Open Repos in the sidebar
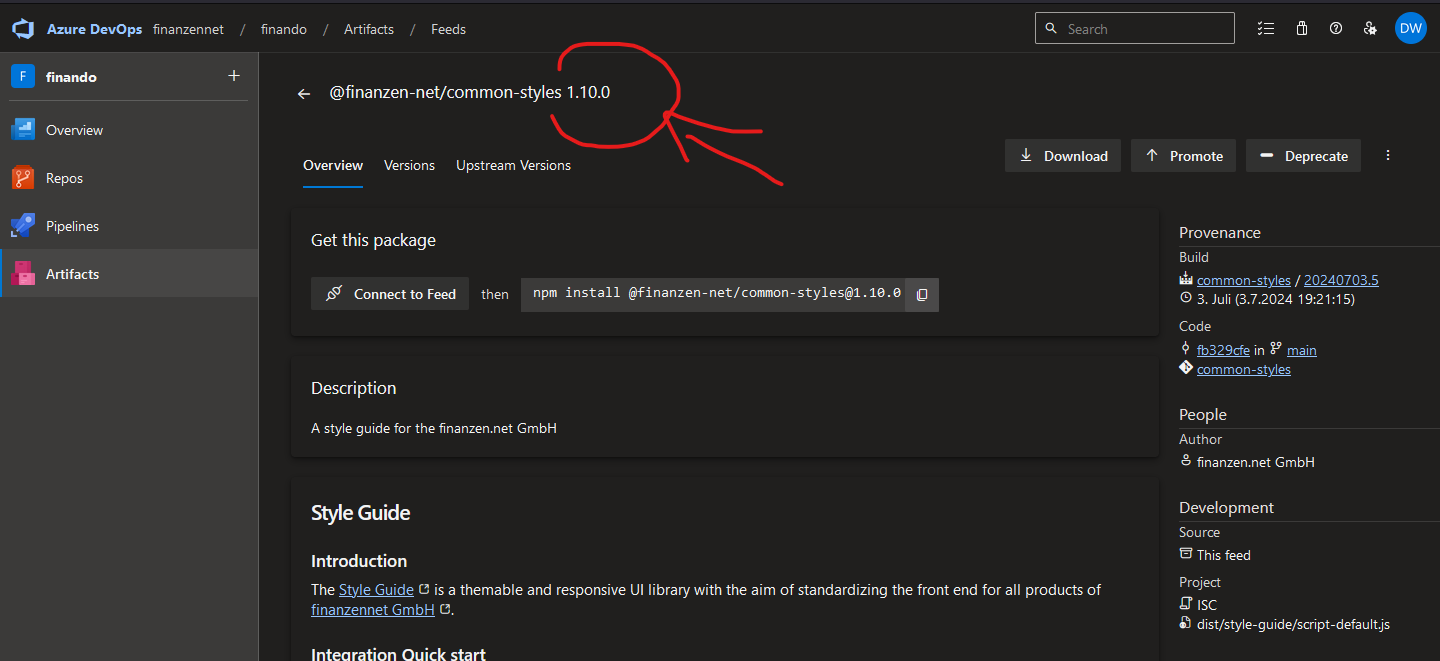The width and height of the screenshot is (1440, 661). (x=129, y=178)
